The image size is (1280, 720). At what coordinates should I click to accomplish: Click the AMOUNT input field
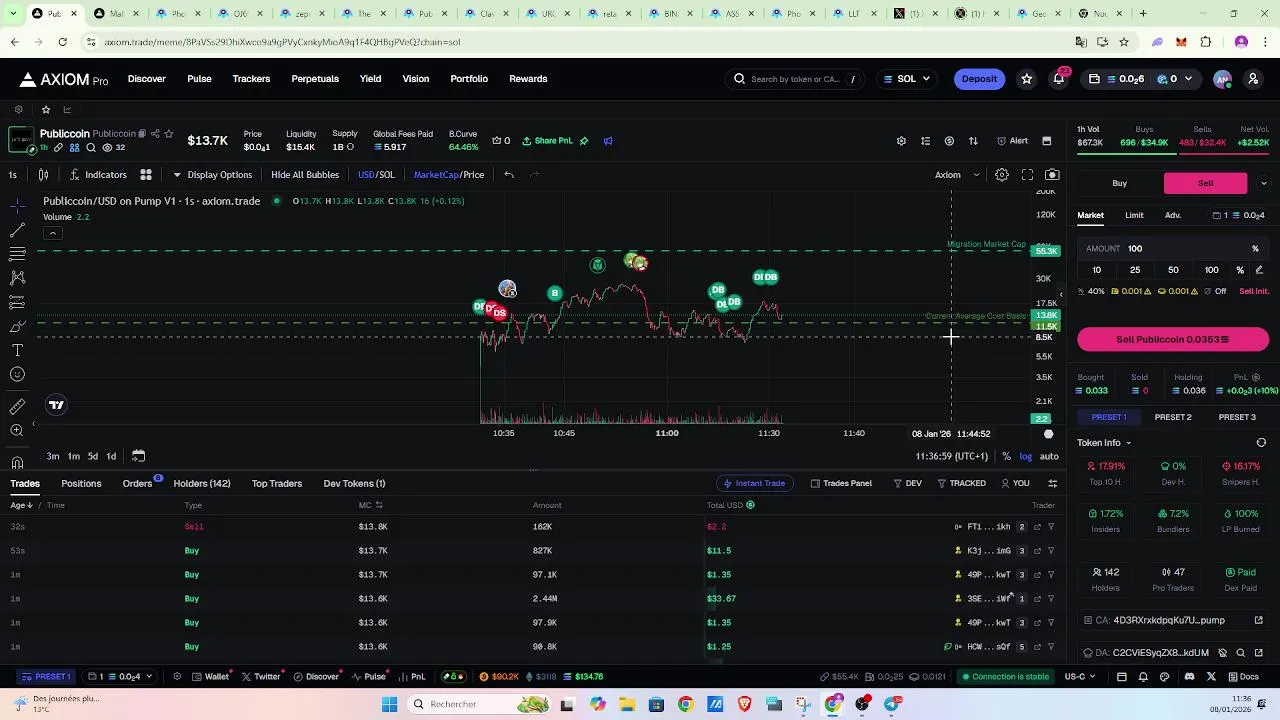pos(1173,248)
